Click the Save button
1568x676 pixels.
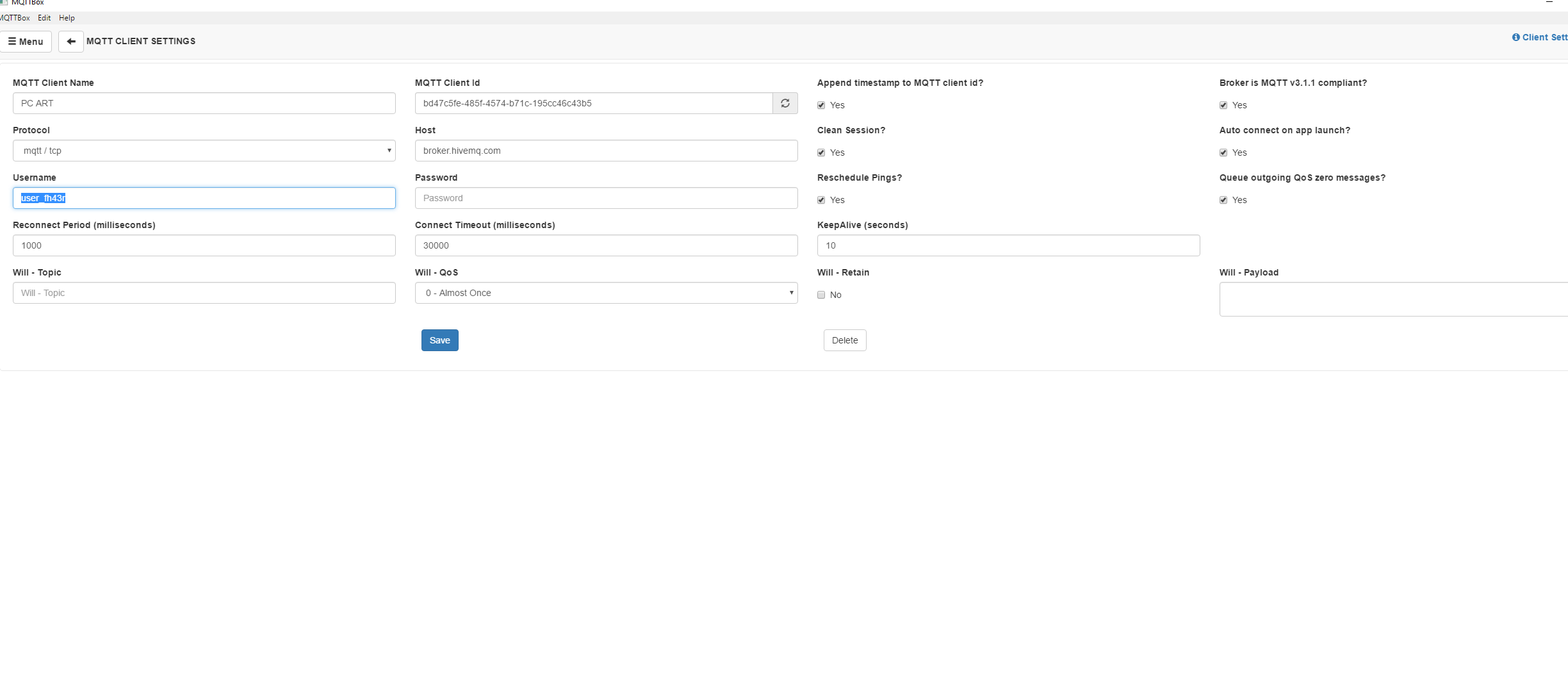(439, 340)
